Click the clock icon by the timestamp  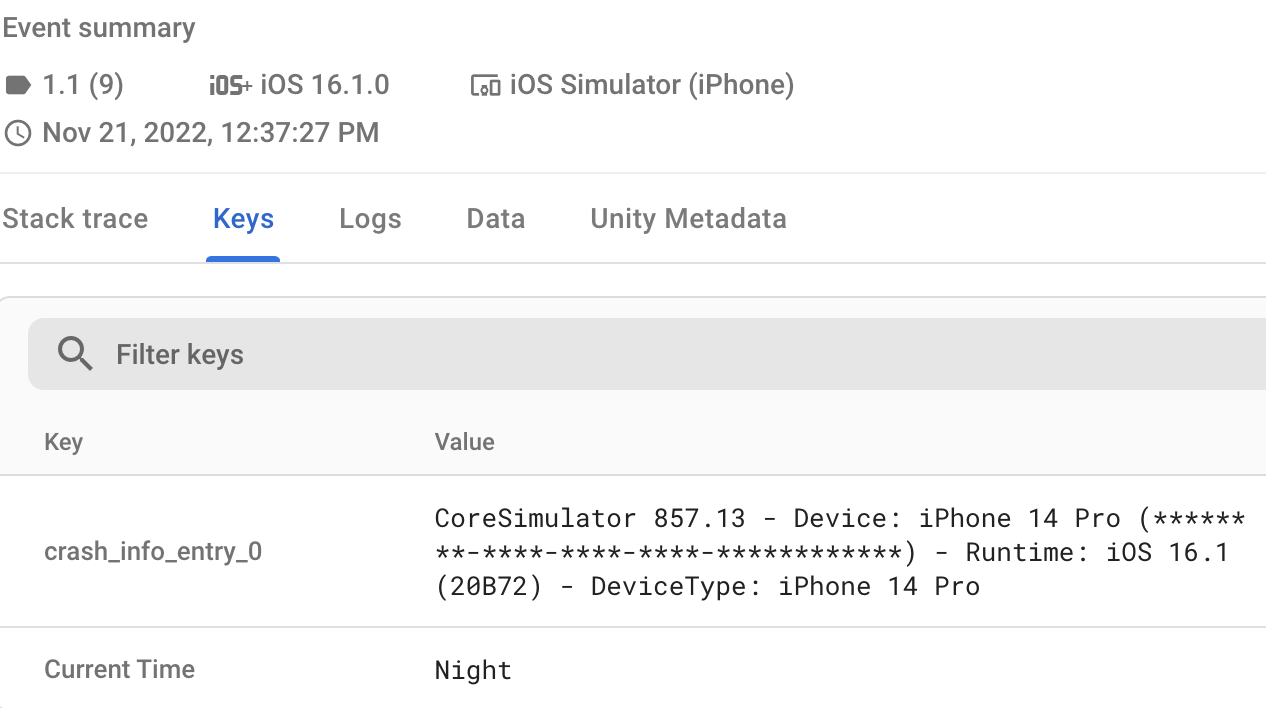click(18, 133)
